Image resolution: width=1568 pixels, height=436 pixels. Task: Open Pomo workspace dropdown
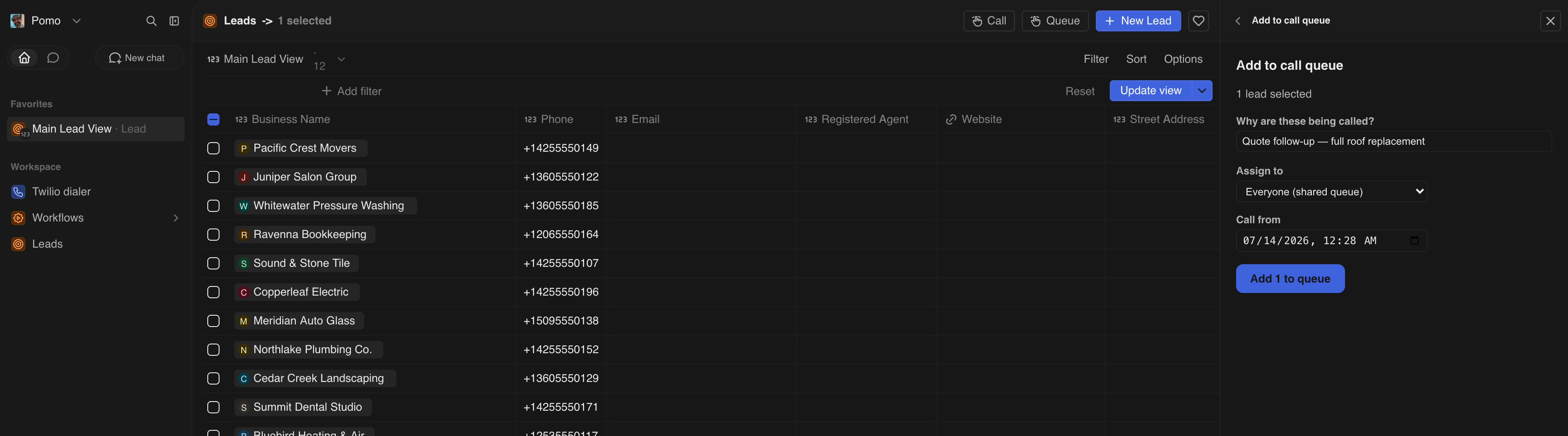pyautogui.click(x=77, y=20)
